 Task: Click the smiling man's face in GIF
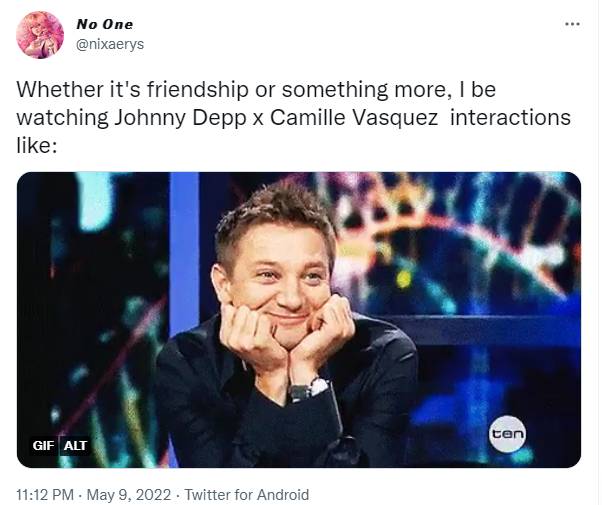tap(280, 280)
